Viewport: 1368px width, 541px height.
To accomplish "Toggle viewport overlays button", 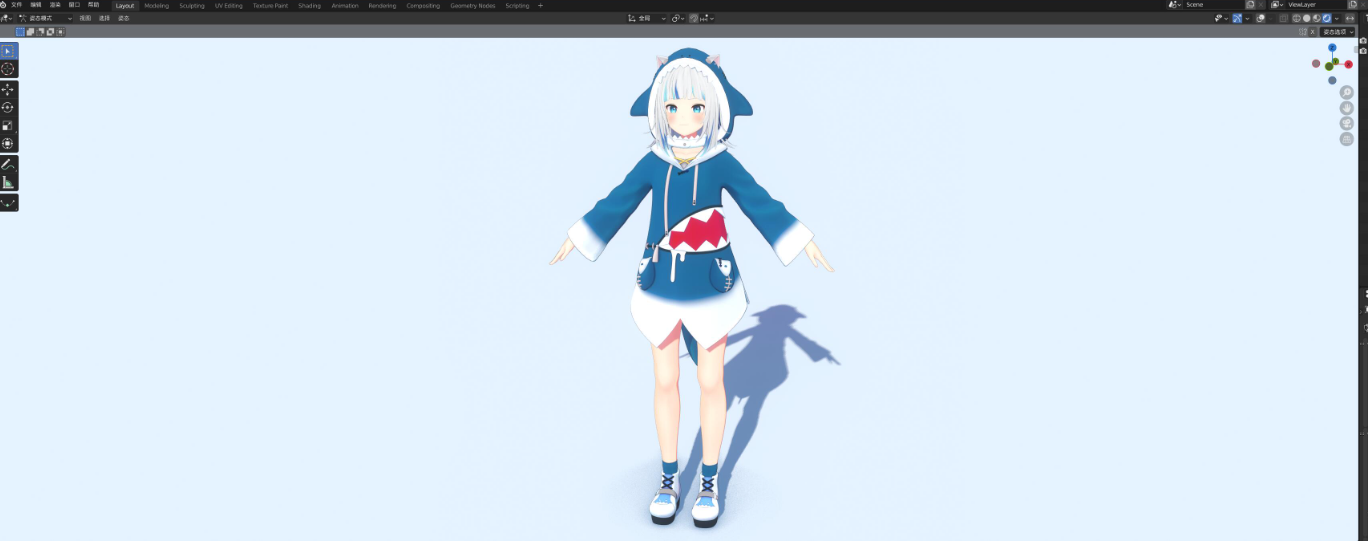I will (1260, 18).
